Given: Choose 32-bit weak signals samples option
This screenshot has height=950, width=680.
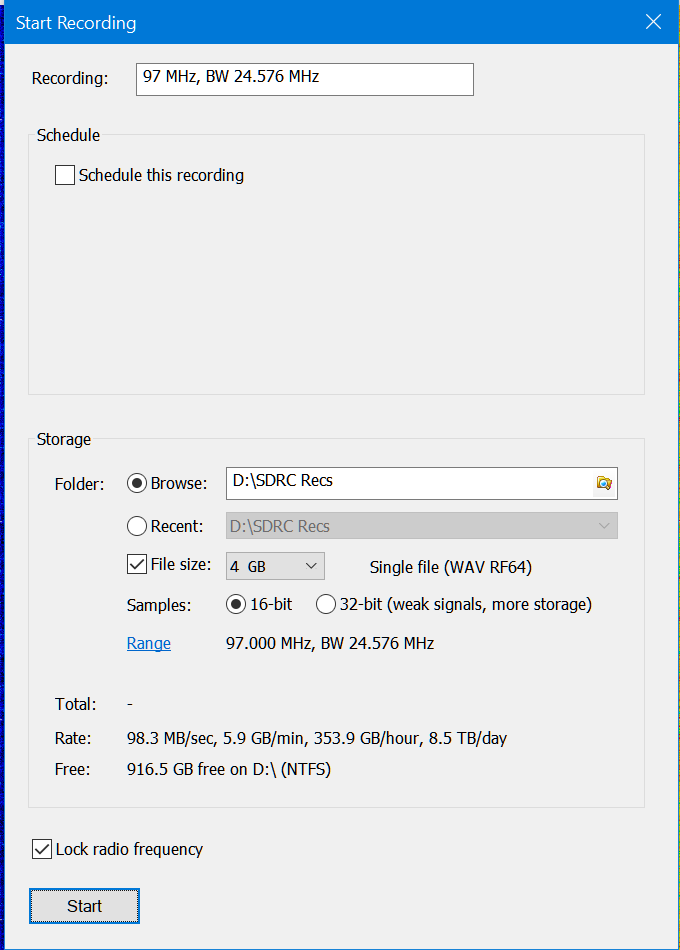Looking at the screenshot, I should 326,604.
